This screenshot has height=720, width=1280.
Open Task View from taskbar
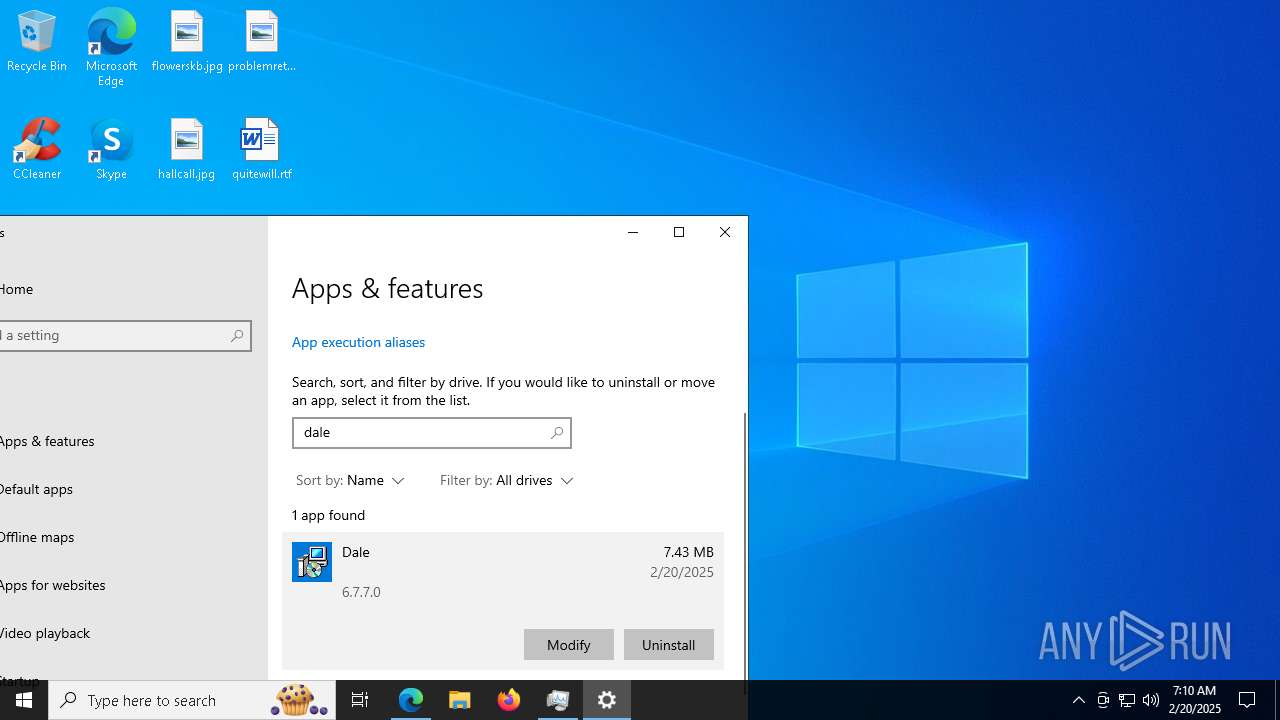[360, 700]
